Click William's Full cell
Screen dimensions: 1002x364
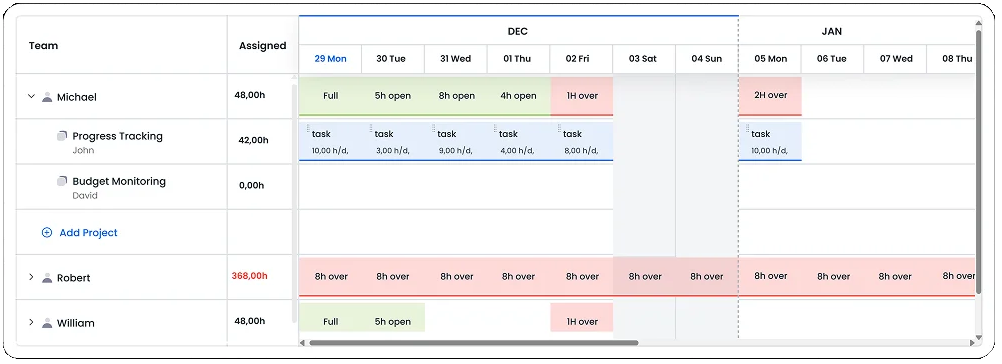pos(330,317)
